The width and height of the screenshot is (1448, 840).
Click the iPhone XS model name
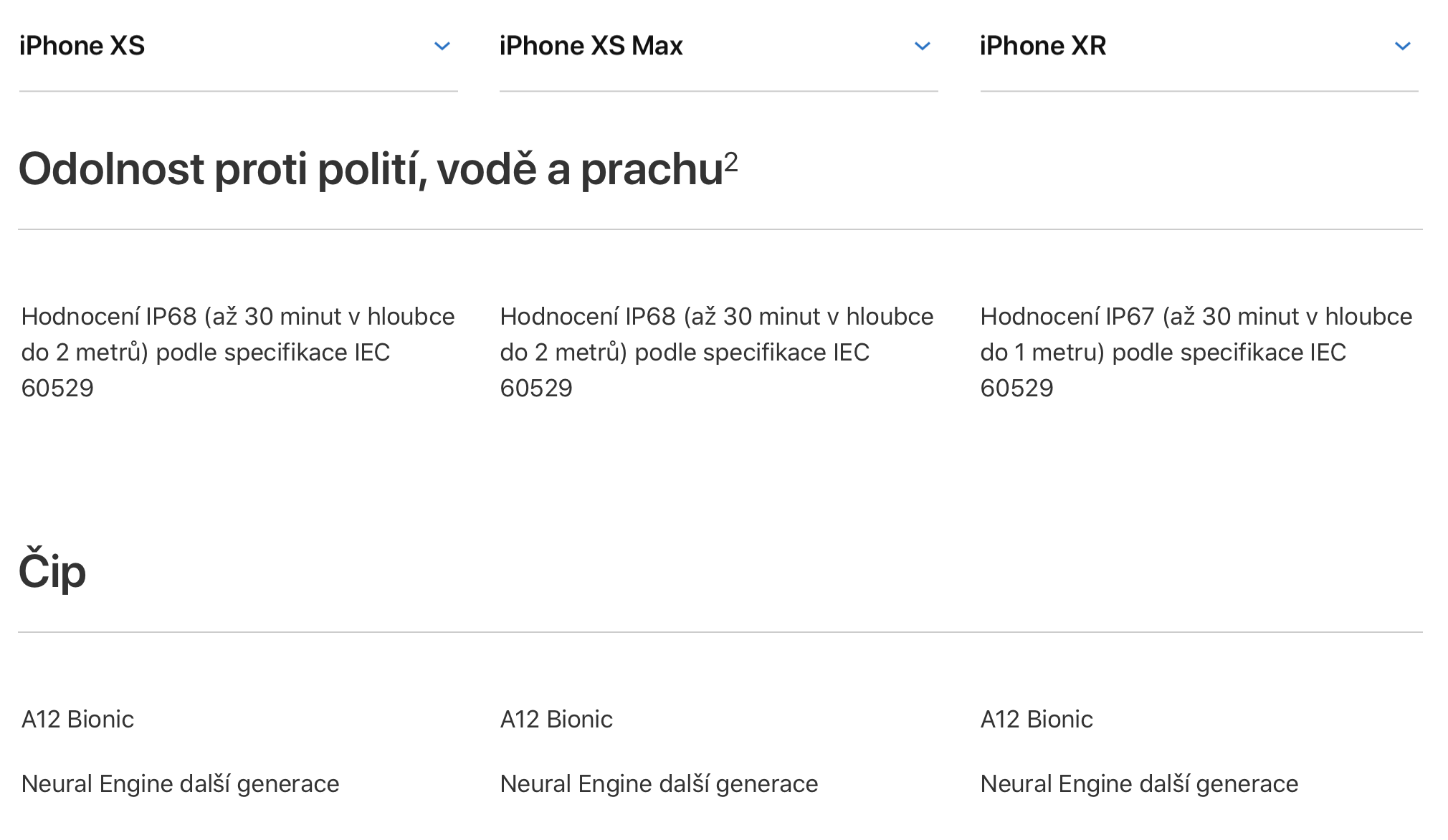tap(82, 46)
